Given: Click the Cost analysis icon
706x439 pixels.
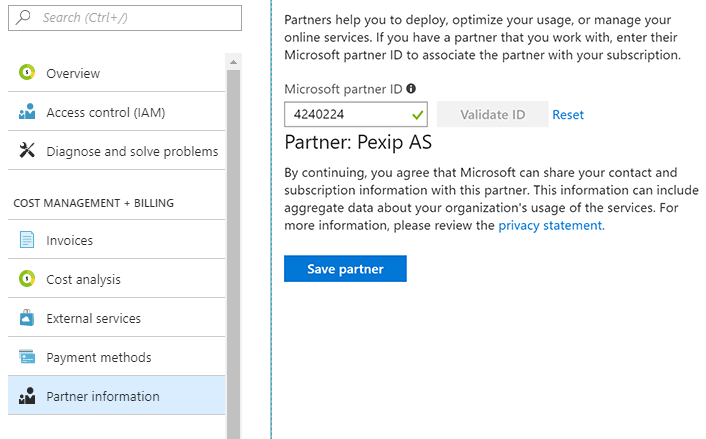Looking at the screenshot, I should tap(27, 279).
